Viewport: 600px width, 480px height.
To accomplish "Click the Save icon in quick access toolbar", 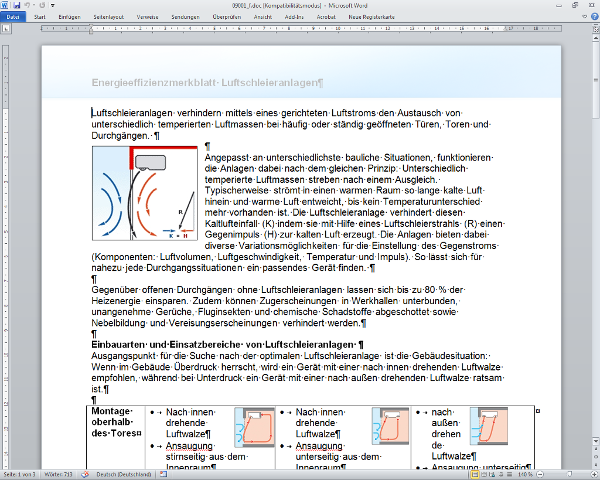I will click(x=17, y=5).
